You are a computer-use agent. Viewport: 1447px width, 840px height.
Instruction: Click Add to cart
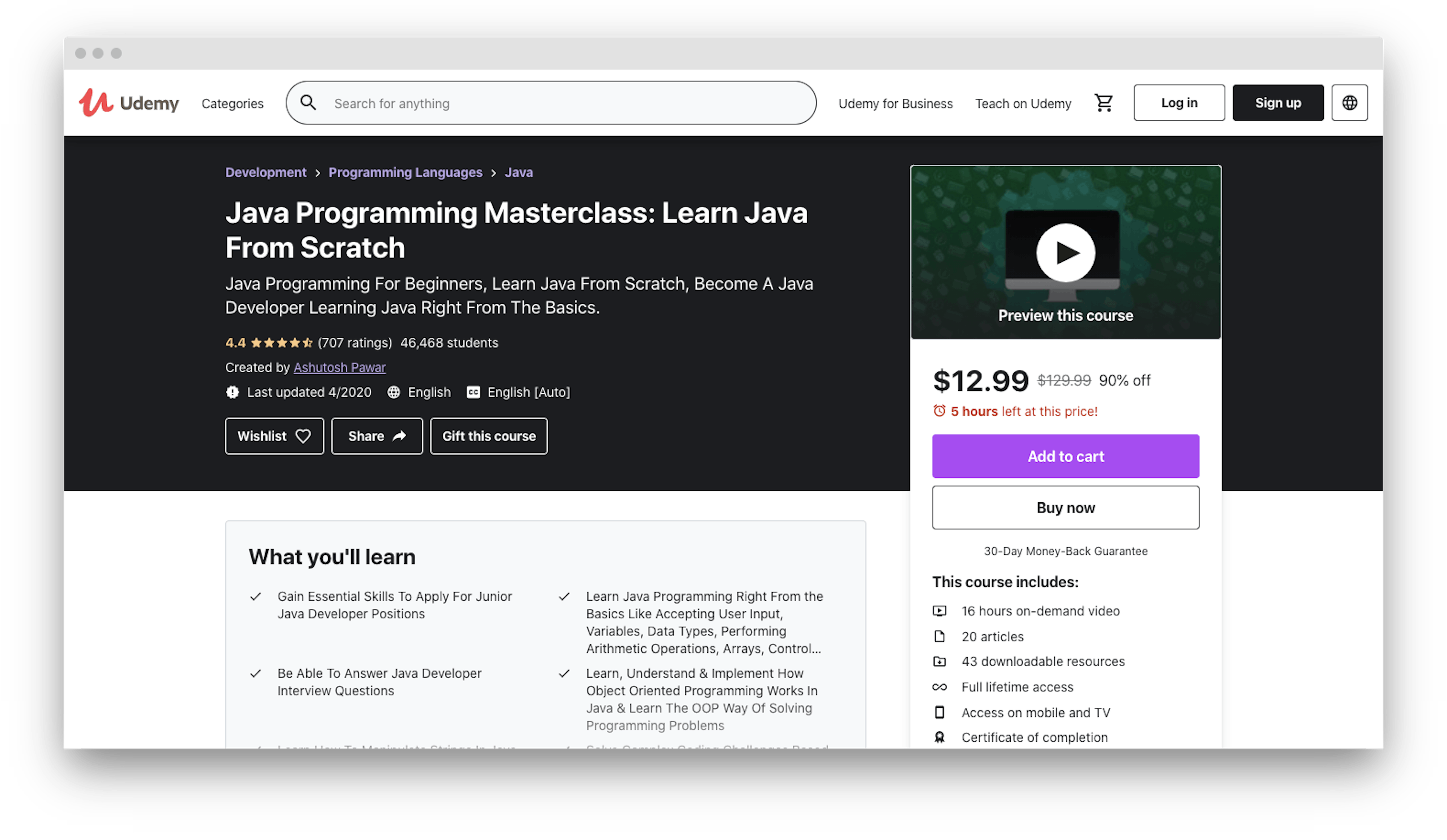coord(1065,456)
